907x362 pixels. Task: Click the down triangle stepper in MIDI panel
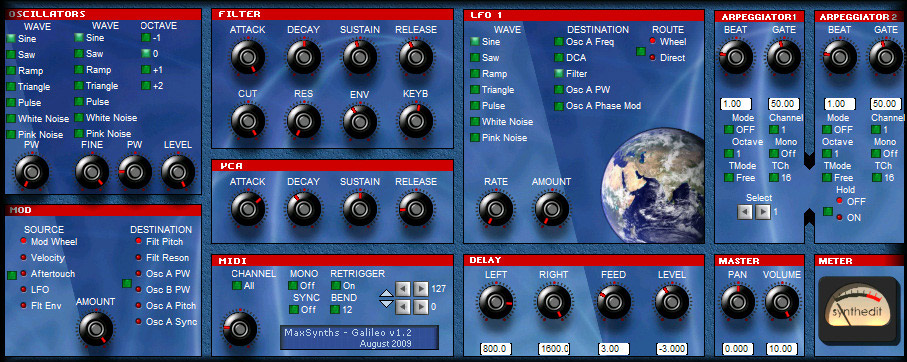(385, 303)
